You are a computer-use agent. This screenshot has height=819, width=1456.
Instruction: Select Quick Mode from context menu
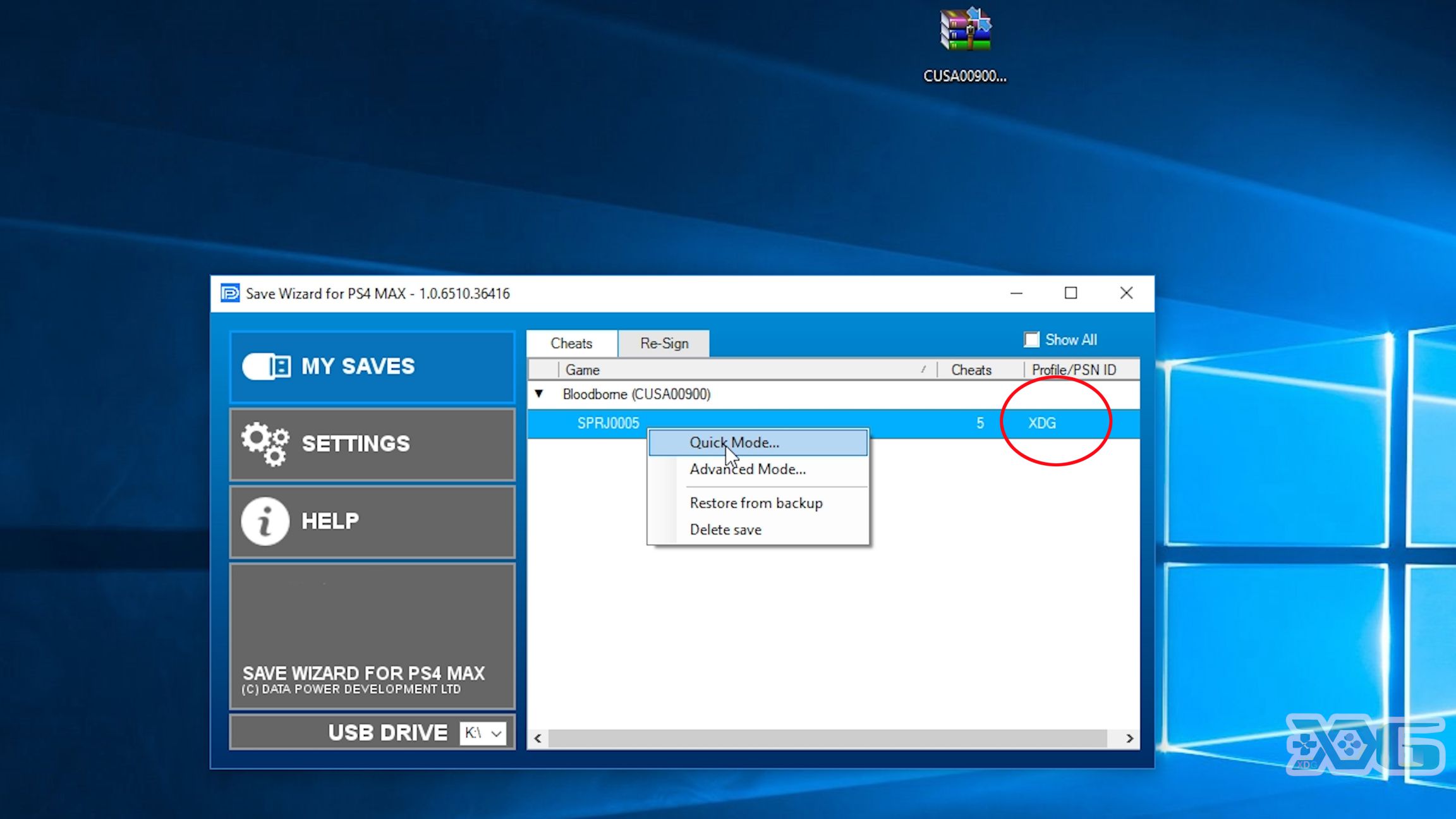point(734,441)
